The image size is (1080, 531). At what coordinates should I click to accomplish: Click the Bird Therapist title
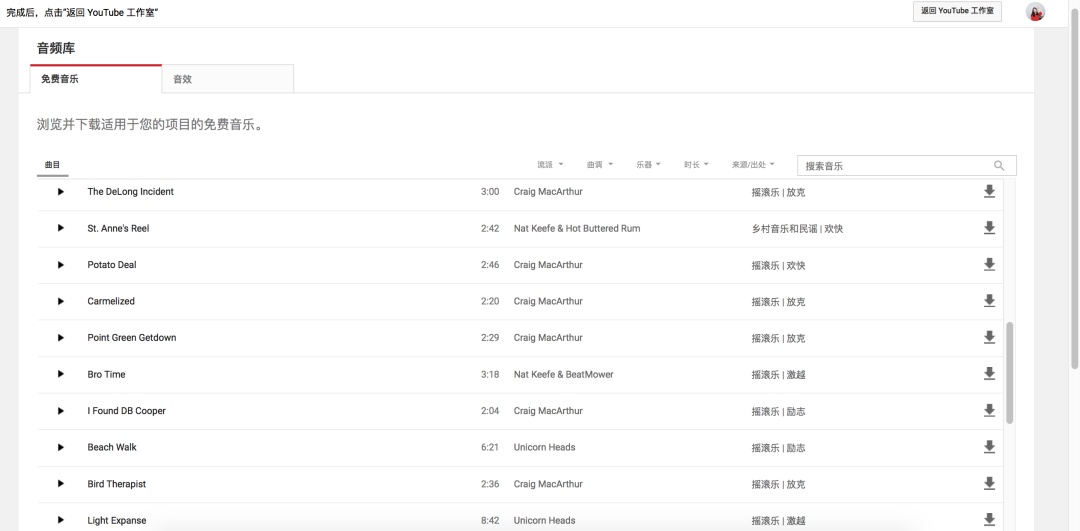(116, 483)
